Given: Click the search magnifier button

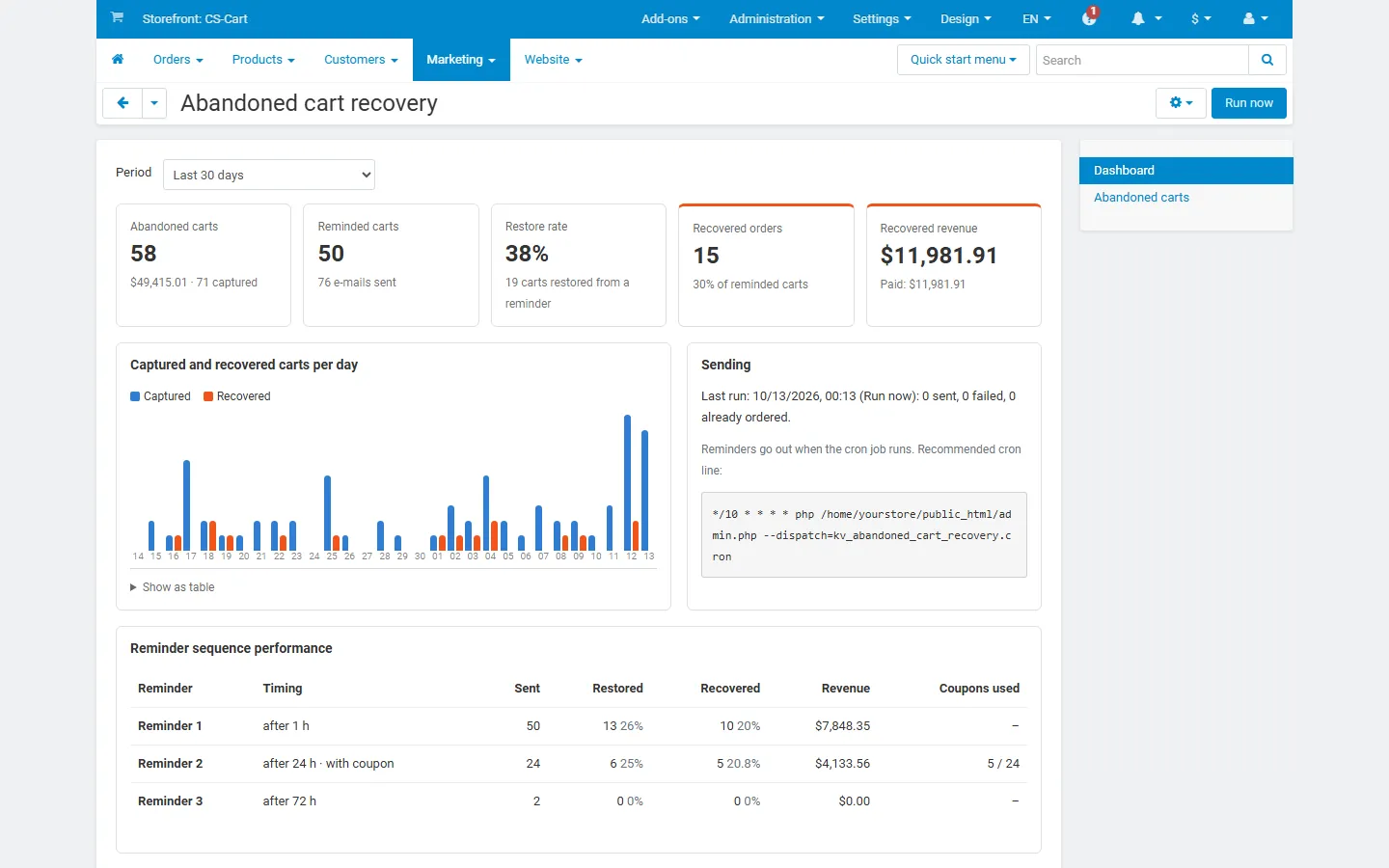Looking at the screenshot, I should (1267, 60).
